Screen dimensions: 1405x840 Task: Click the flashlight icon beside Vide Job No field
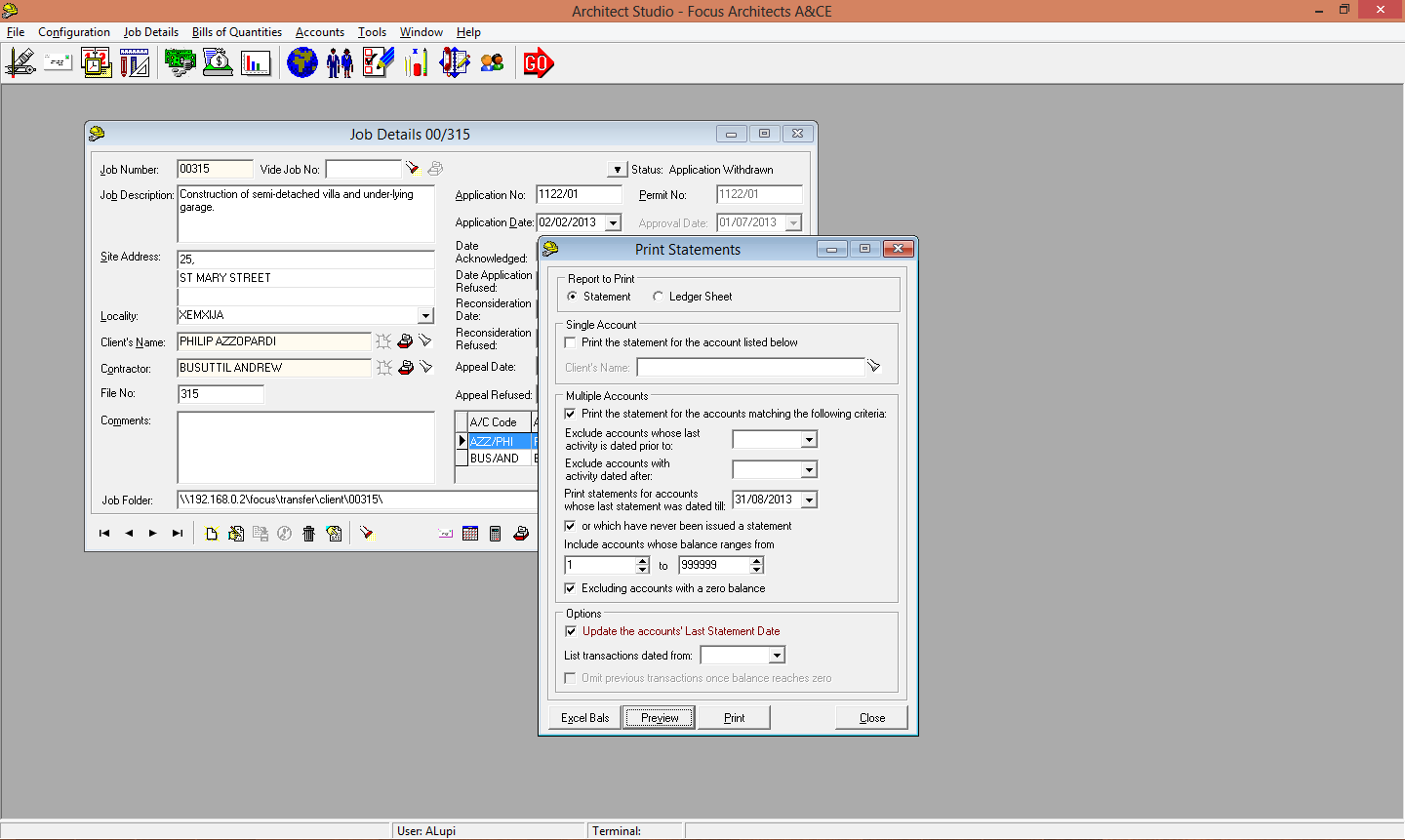coord(413,169)
